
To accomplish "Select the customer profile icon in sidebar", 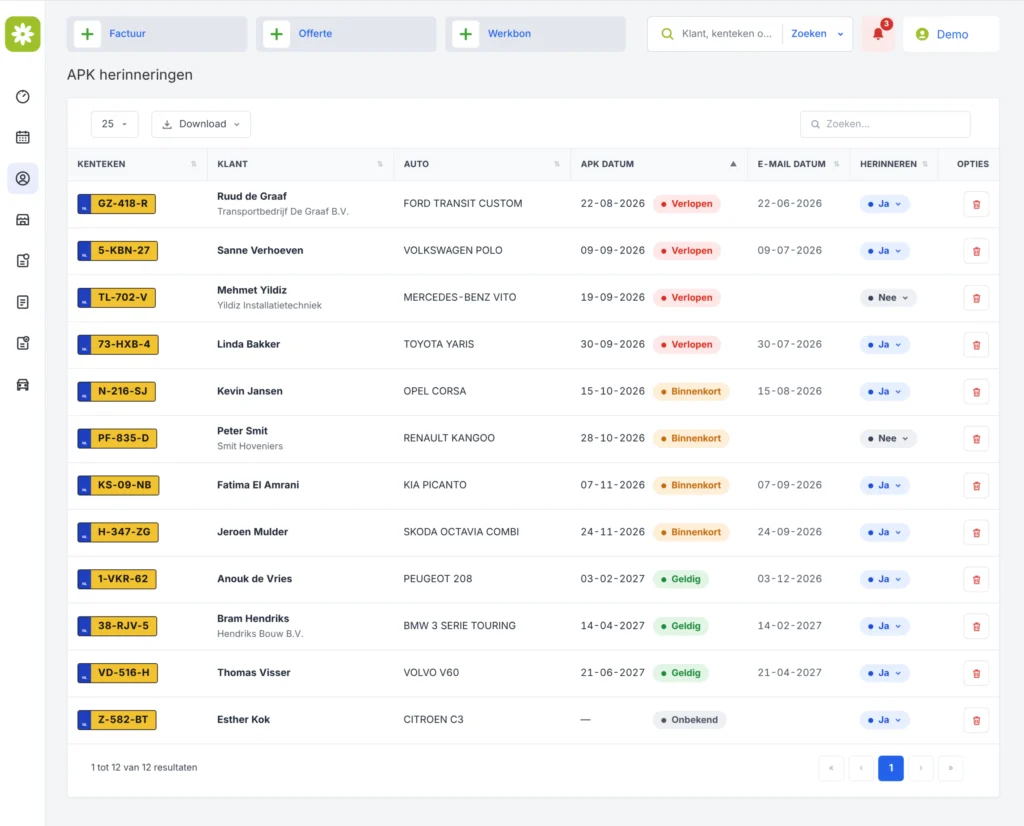I will coord(23,178).
